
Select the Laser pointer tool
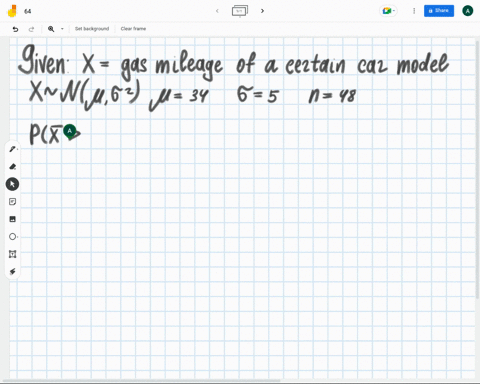click(13, 272)
